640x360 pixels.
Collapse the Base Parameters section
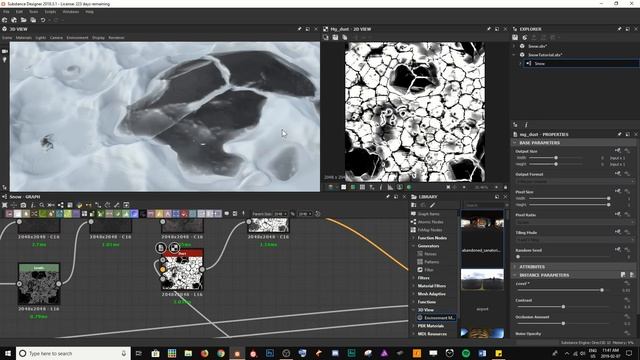tap(515, 143)
